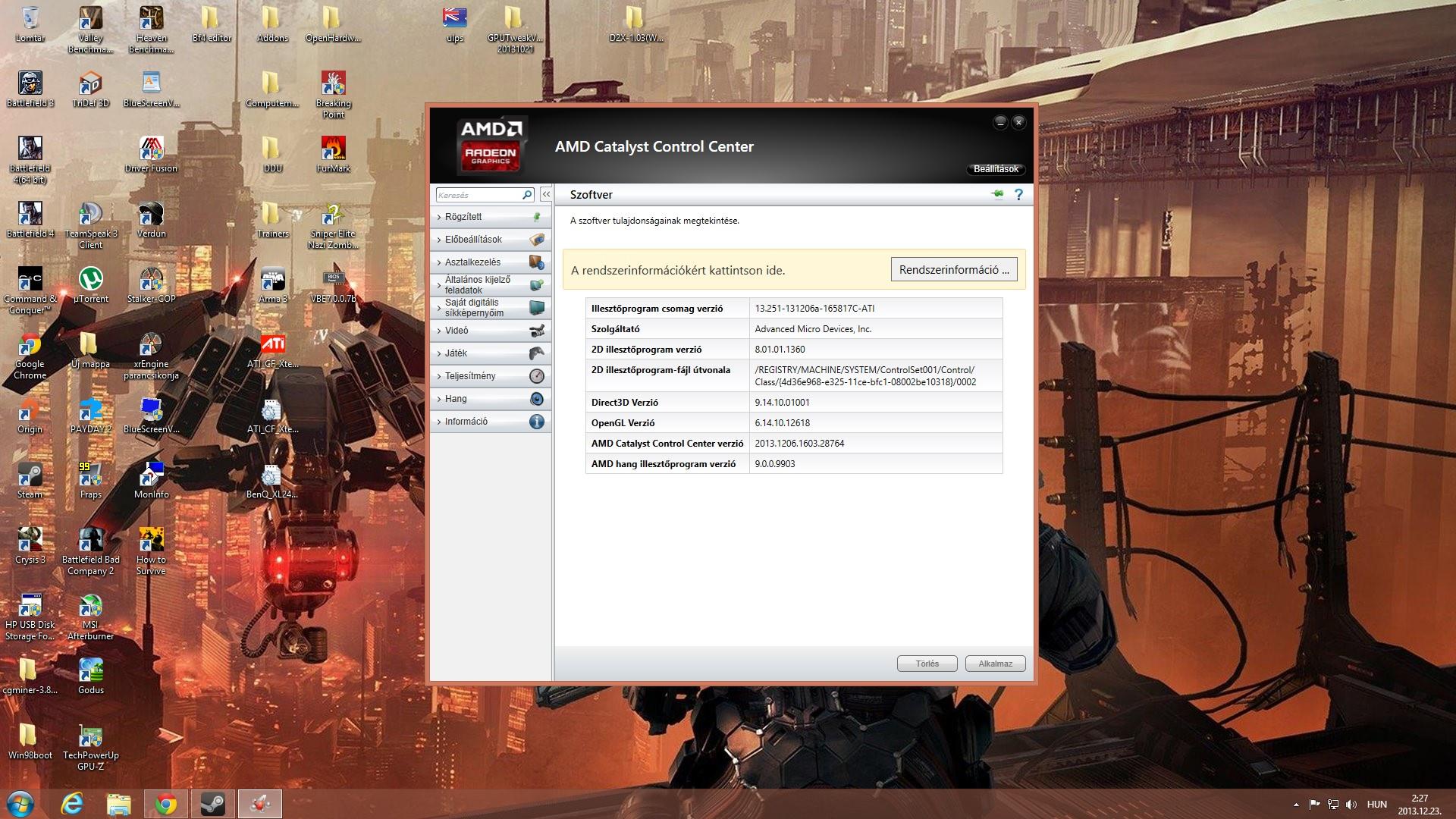
Task: Open the Valley Benchmark desktop icon
Action: click(91, 29)
